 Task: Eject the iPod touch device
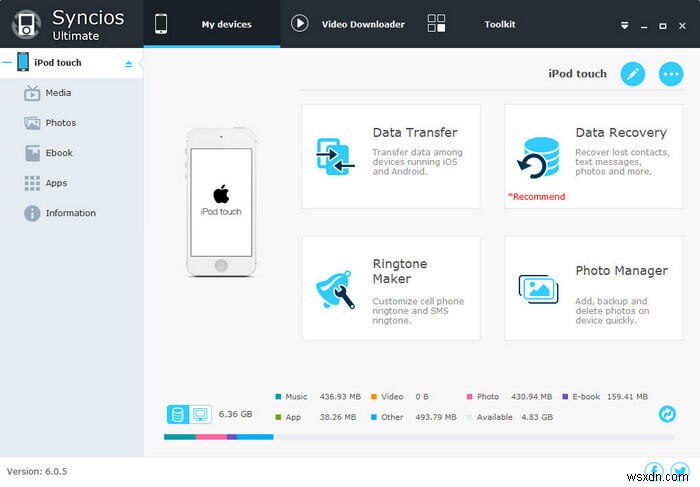point(129,64)
